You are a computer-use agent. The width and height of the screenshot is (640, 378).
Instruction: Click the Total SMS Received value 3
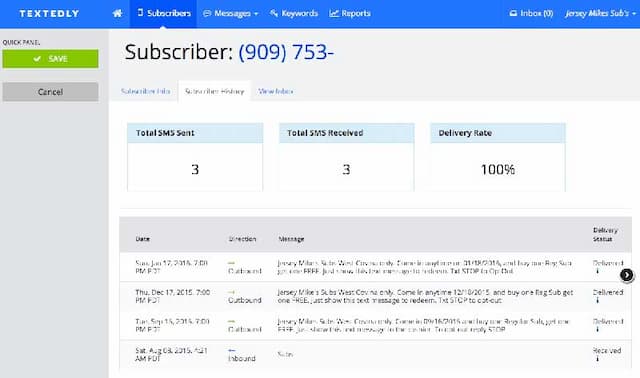[x=346, y=169]
